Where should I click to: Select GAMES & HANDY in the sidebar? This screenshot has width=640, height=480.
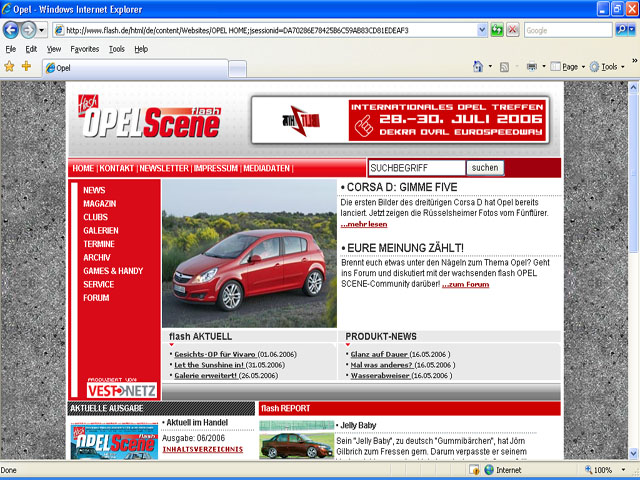[x=113, y=271]
